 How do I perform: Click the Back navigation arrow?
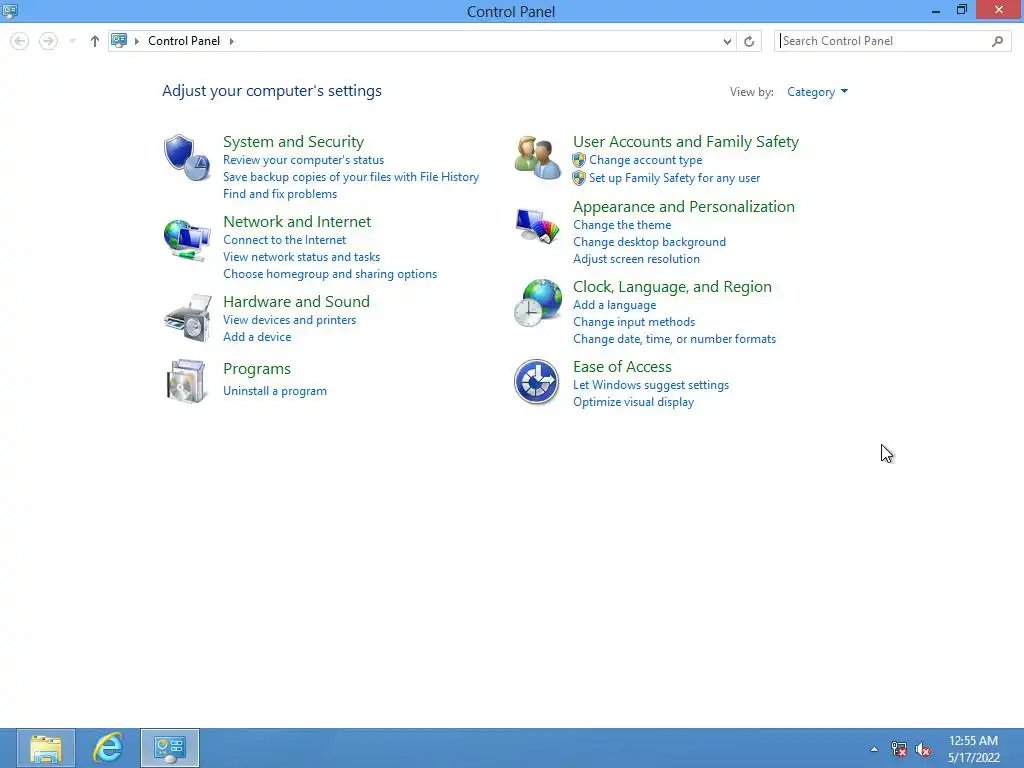pos(20,41)
